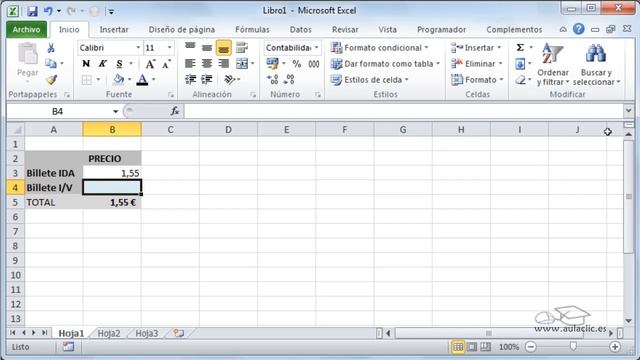
Task: Open the Contabilidad number format dropdown
Action: coord(316,48)
